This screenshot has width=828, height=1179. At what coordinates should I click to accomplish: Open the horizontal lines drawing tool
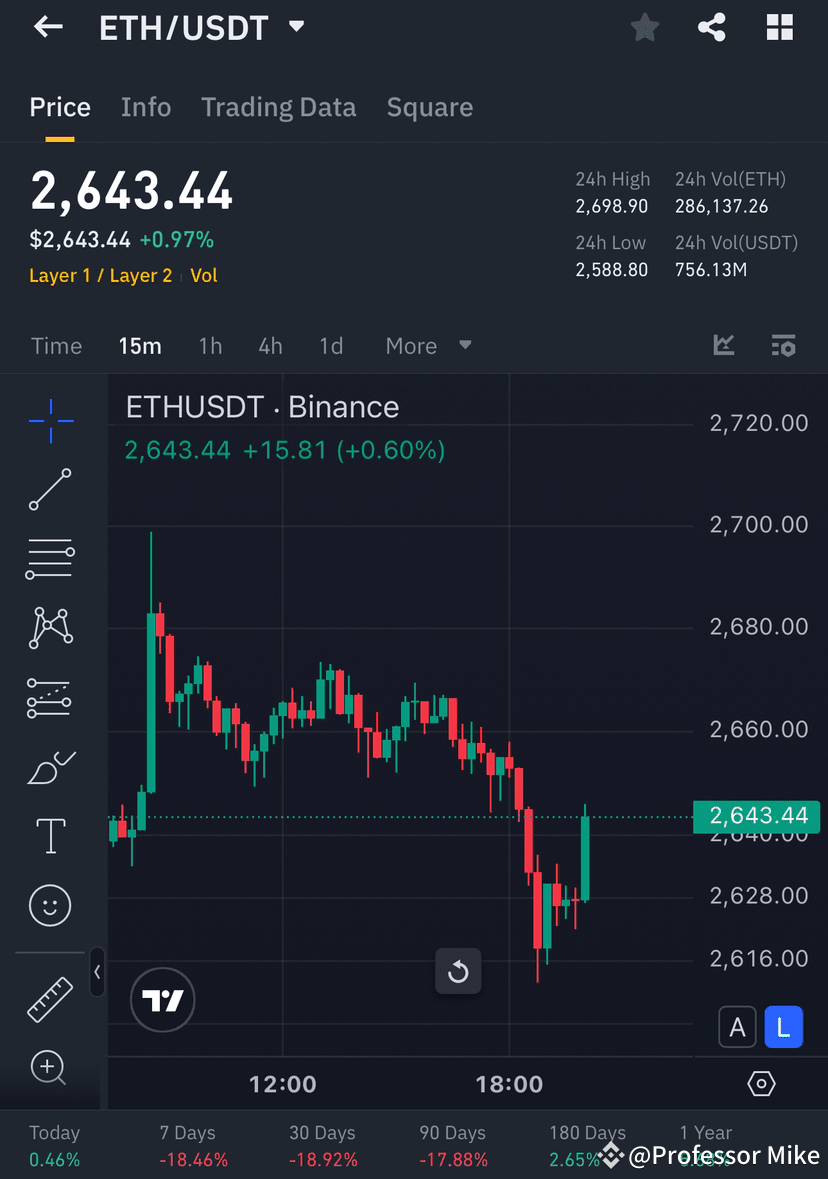pyautogui.click(x=49, y=558)
